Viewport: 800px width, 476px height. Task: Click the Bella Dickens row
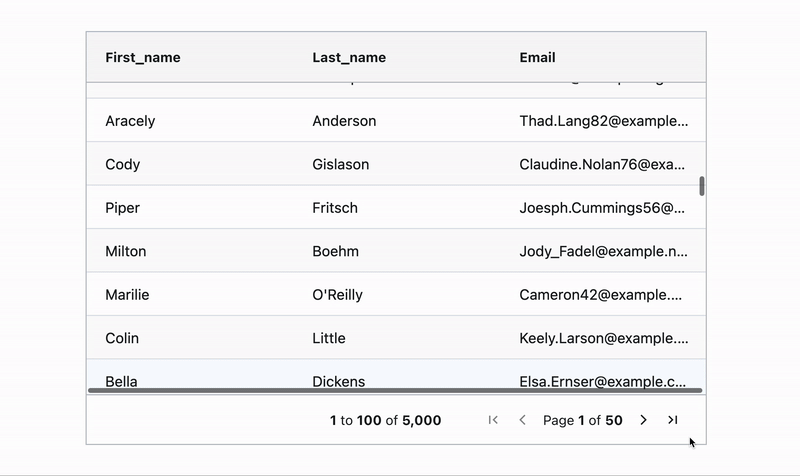[x=396, y=377]
